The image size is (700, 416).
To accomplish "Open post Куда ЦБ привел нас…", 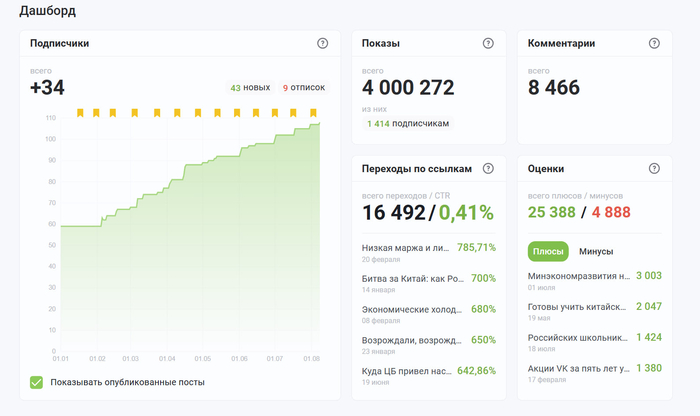I will [x=407, y=371].
